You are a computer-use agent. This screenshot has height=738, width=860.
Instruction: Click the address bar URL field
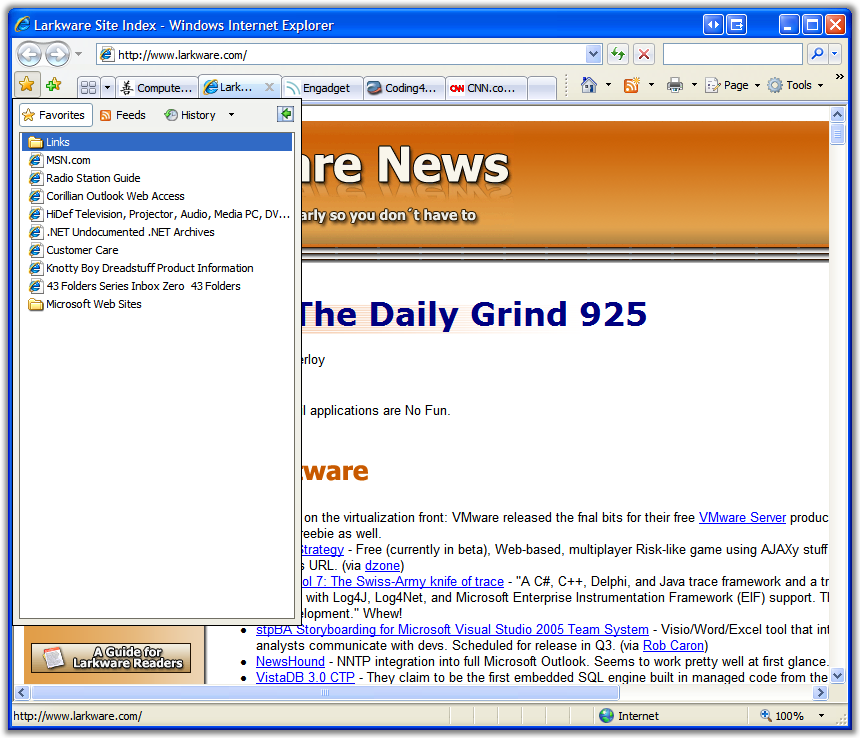(341, 55)
